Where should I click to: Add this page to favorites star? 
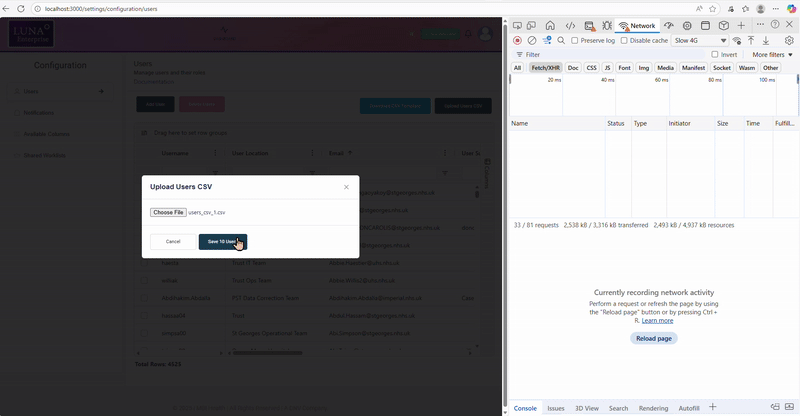tap(712, 9)
